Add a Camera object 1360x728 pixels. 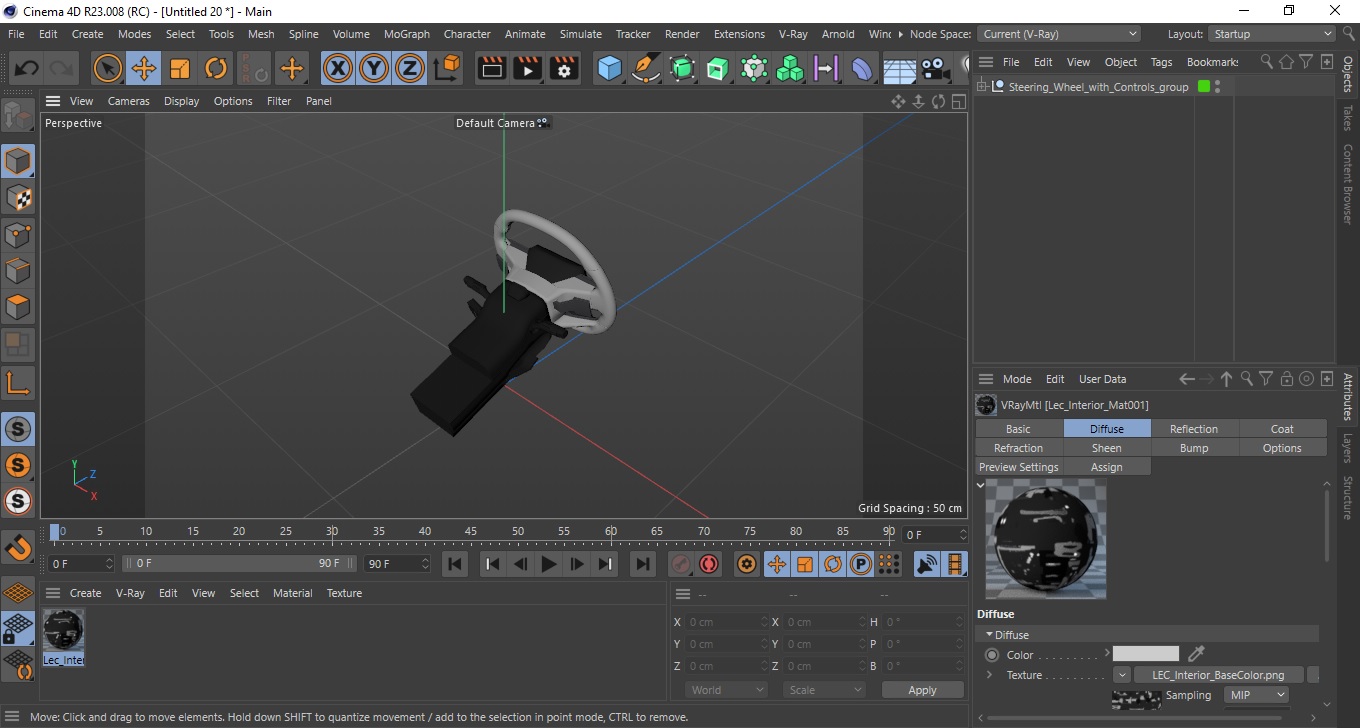tap(935, 69)
